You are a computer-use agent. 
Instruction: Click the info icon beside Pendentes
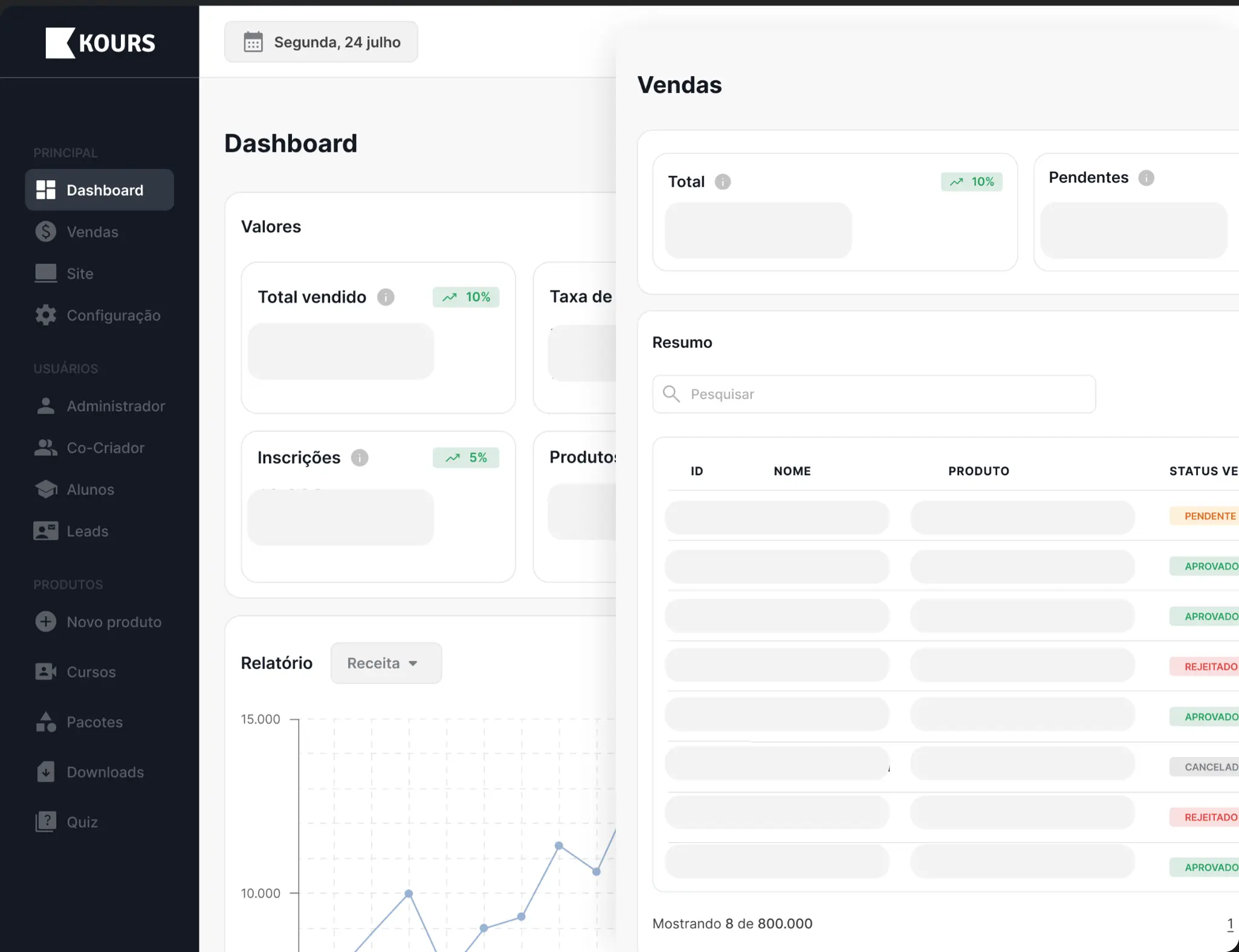point(1146,177)
